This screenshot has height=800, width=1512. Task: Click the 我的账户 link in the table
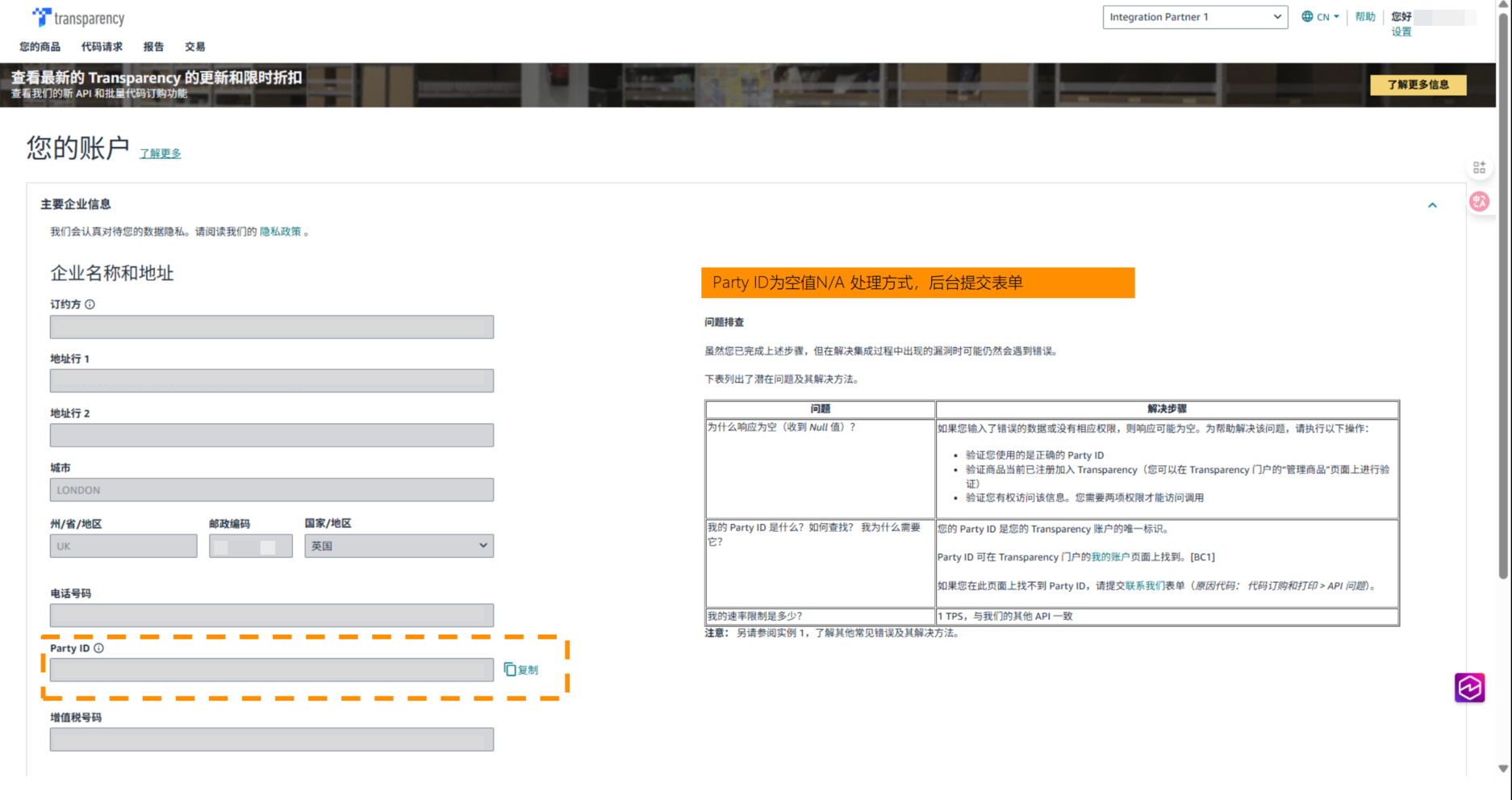pos(1110,557)
